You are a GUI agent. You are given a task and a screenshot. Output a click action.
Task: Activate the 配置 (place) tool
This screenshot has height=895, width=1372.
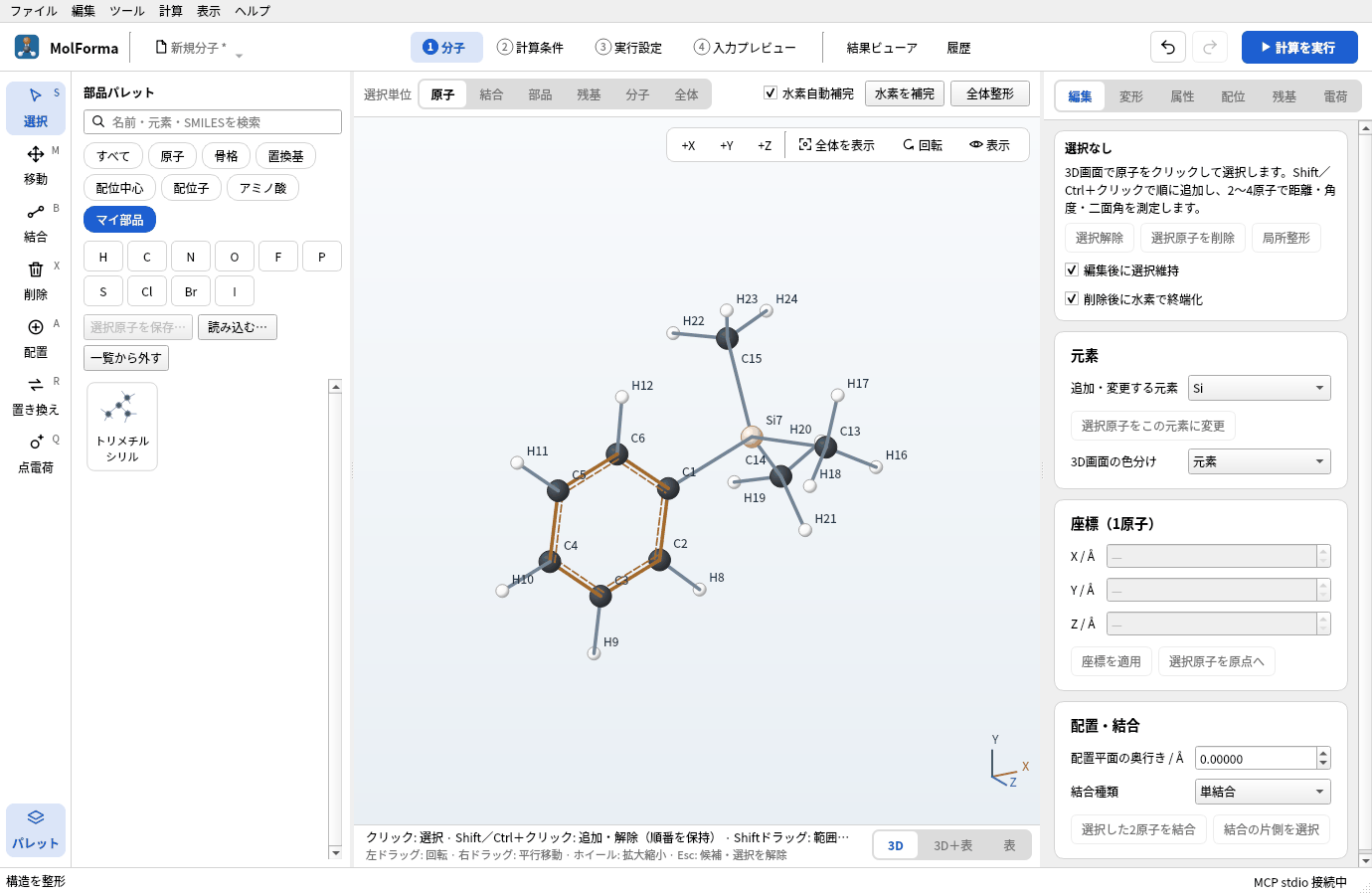tap(36, 338)
